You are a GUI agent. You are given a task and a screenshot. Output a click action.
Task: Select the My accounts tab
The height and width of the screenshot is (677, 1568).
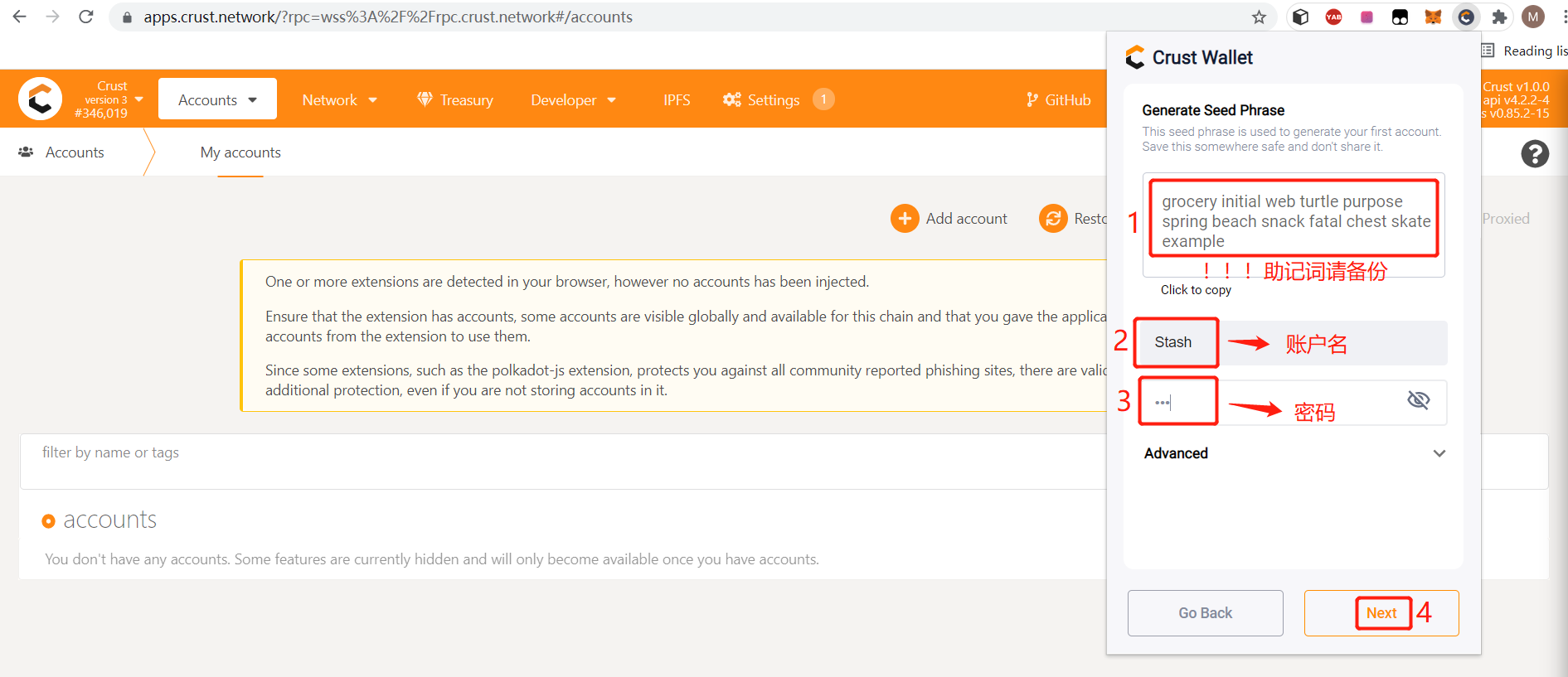click(x=240, y=152)
